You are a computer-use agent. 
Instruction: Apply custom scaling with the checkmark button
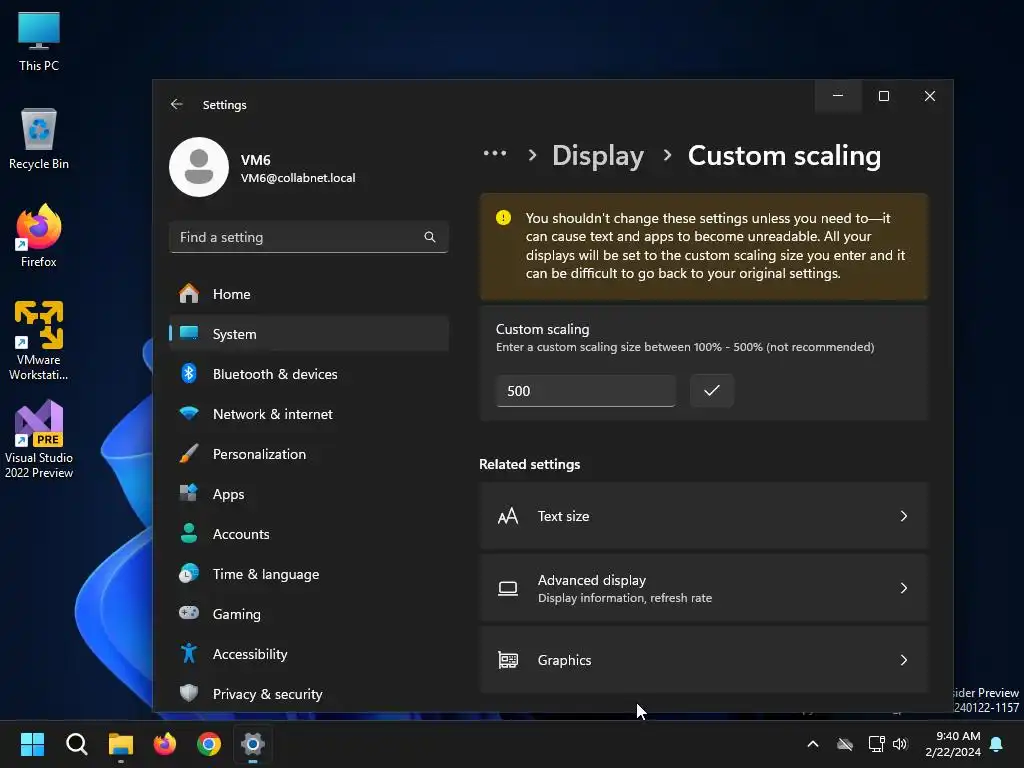(x=711, y=391)
